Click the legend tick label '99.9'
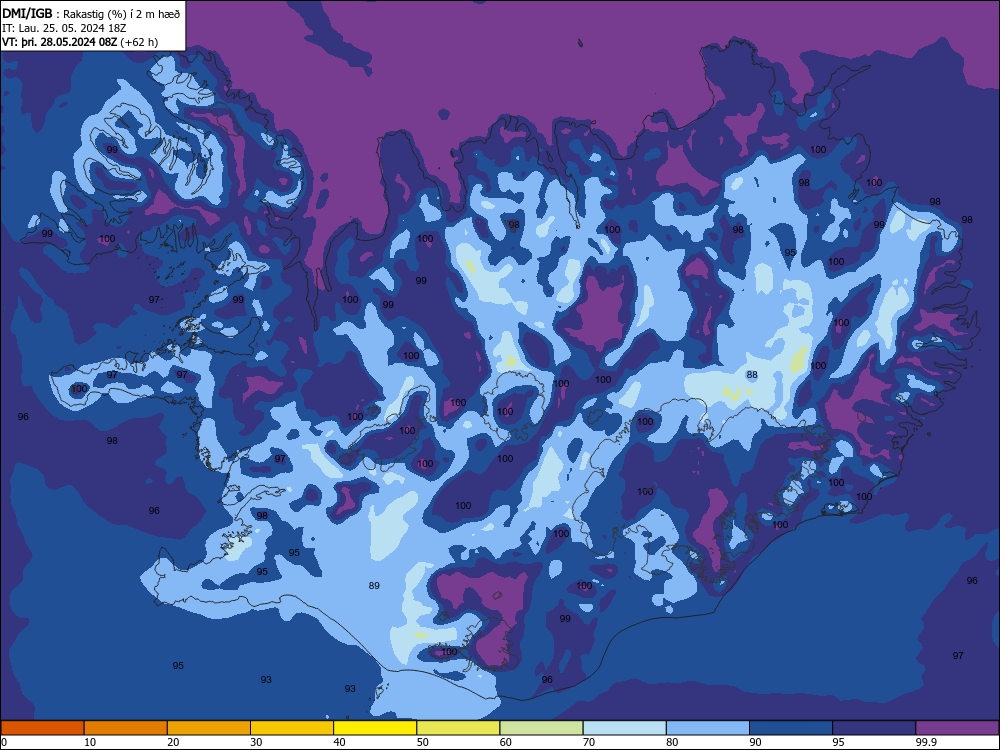1000x750 pixels. click(x=926, y=742)
